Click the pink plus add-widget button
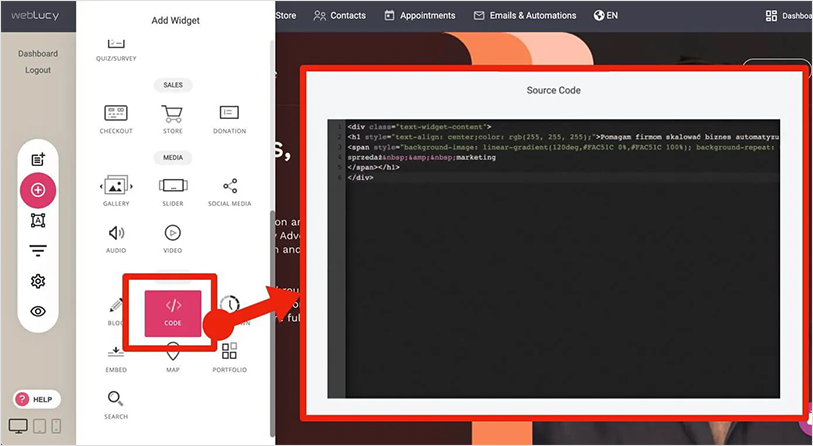 click(38, 190)
